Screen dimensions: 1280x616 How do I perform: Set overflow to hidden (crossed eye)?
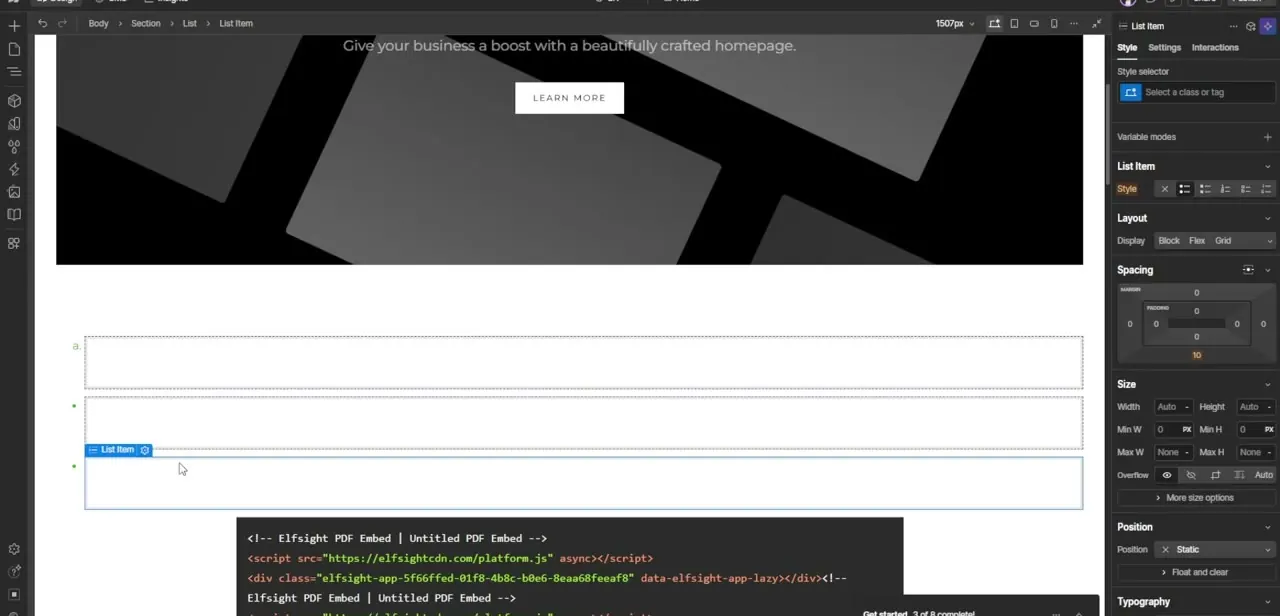(1190, 475)
